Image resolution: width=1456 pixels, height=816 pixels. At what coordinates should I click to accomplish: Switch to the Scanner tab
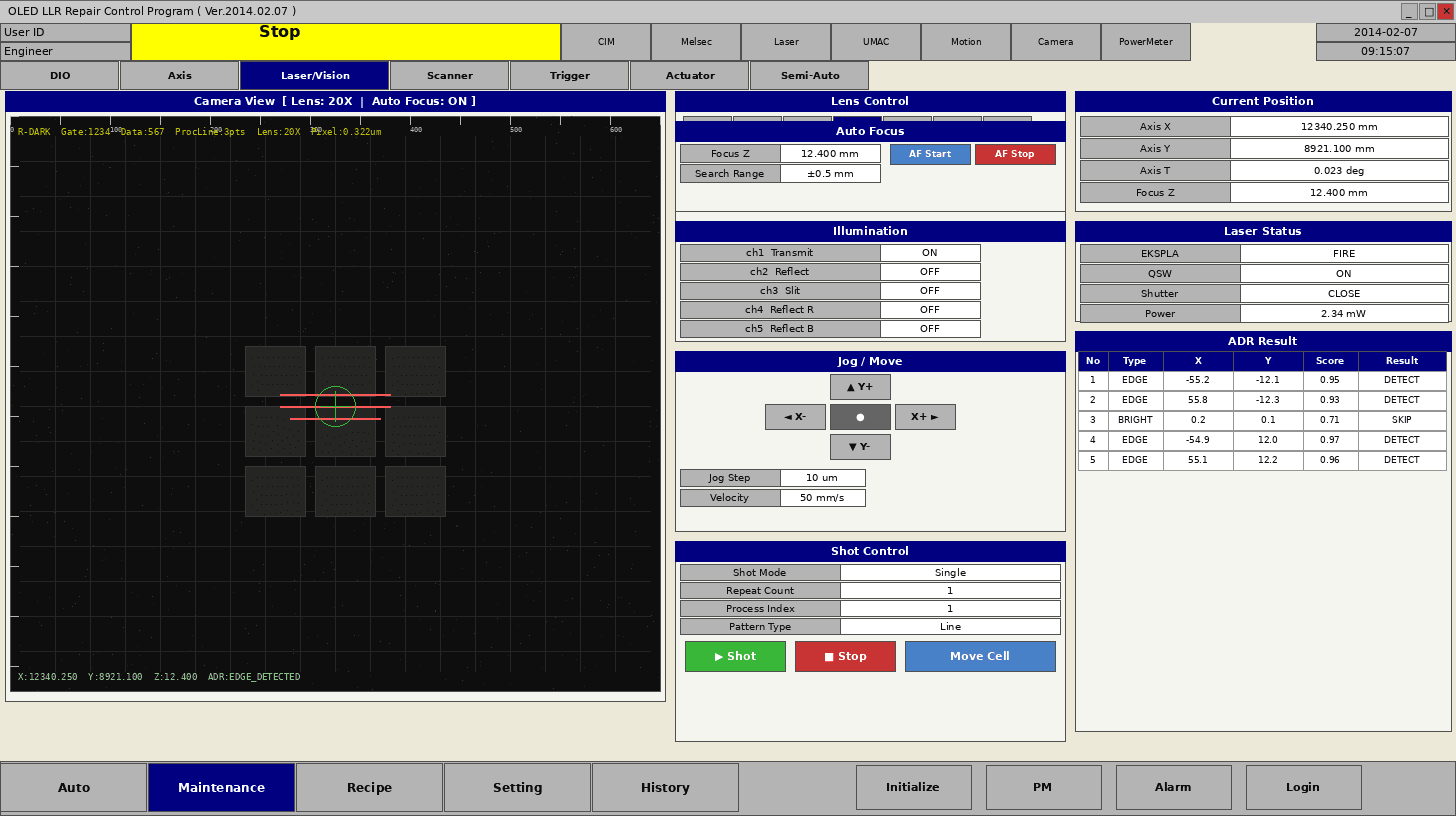click(449, 75)
